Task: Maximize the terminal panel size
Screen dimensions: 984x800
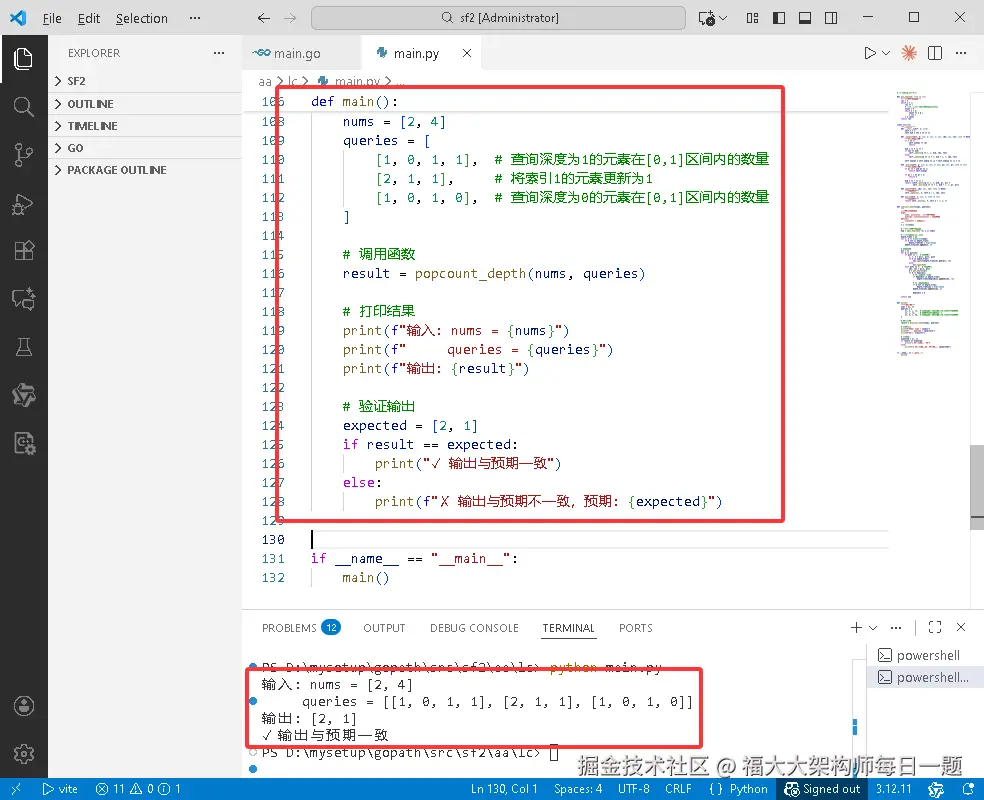Action: [x=934, y=627]
